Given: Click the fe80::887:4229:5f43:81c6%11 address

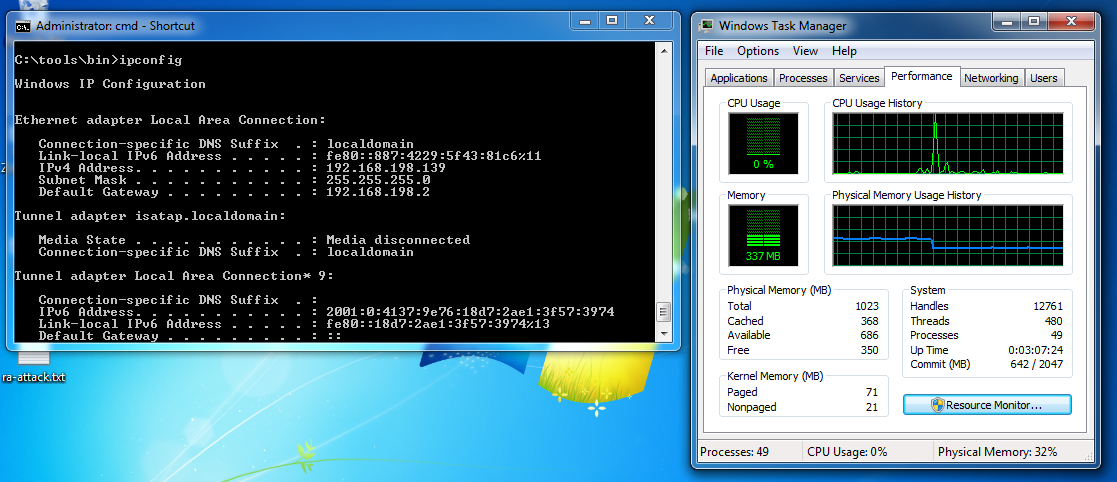Looking at the screenshot, I should (434, 156).
